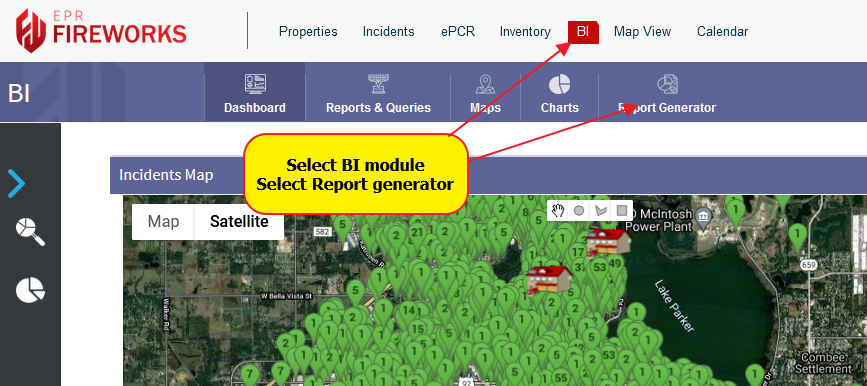Select the circle drawing tool on map
The width and height of the screenshot is (867, 386).
click(x=579, y=210)
